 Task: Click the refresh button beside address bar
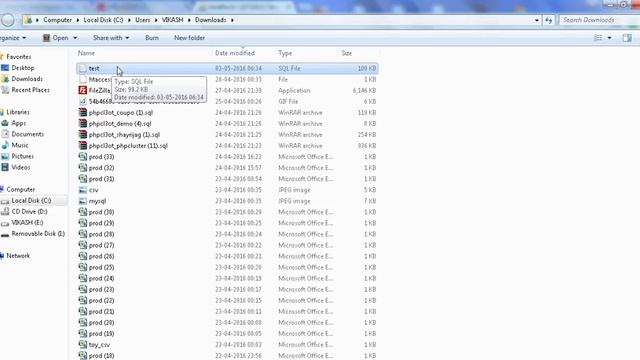(x=549, y=20)
